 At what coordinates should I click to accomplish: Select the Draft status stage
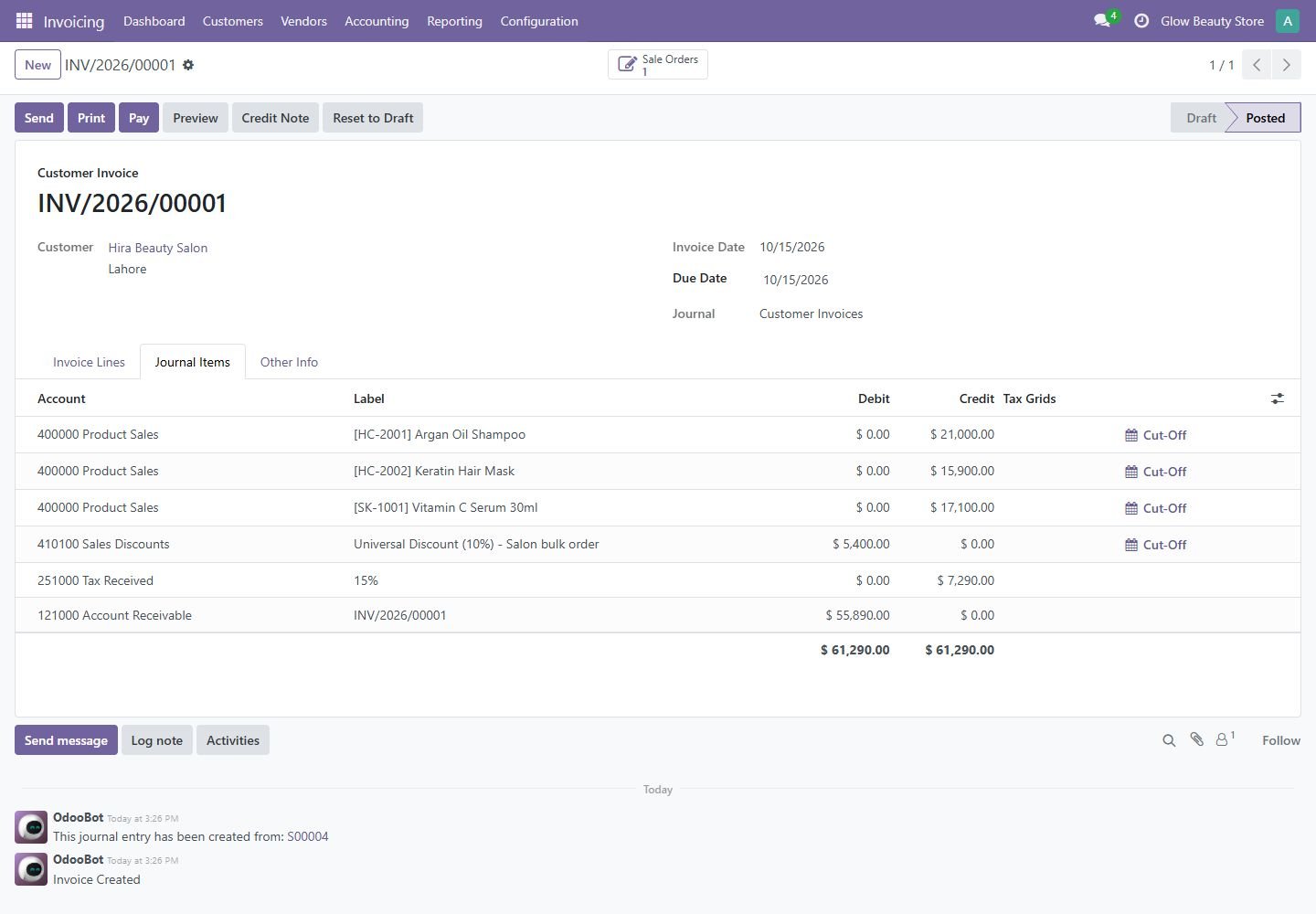point(1201,118)
